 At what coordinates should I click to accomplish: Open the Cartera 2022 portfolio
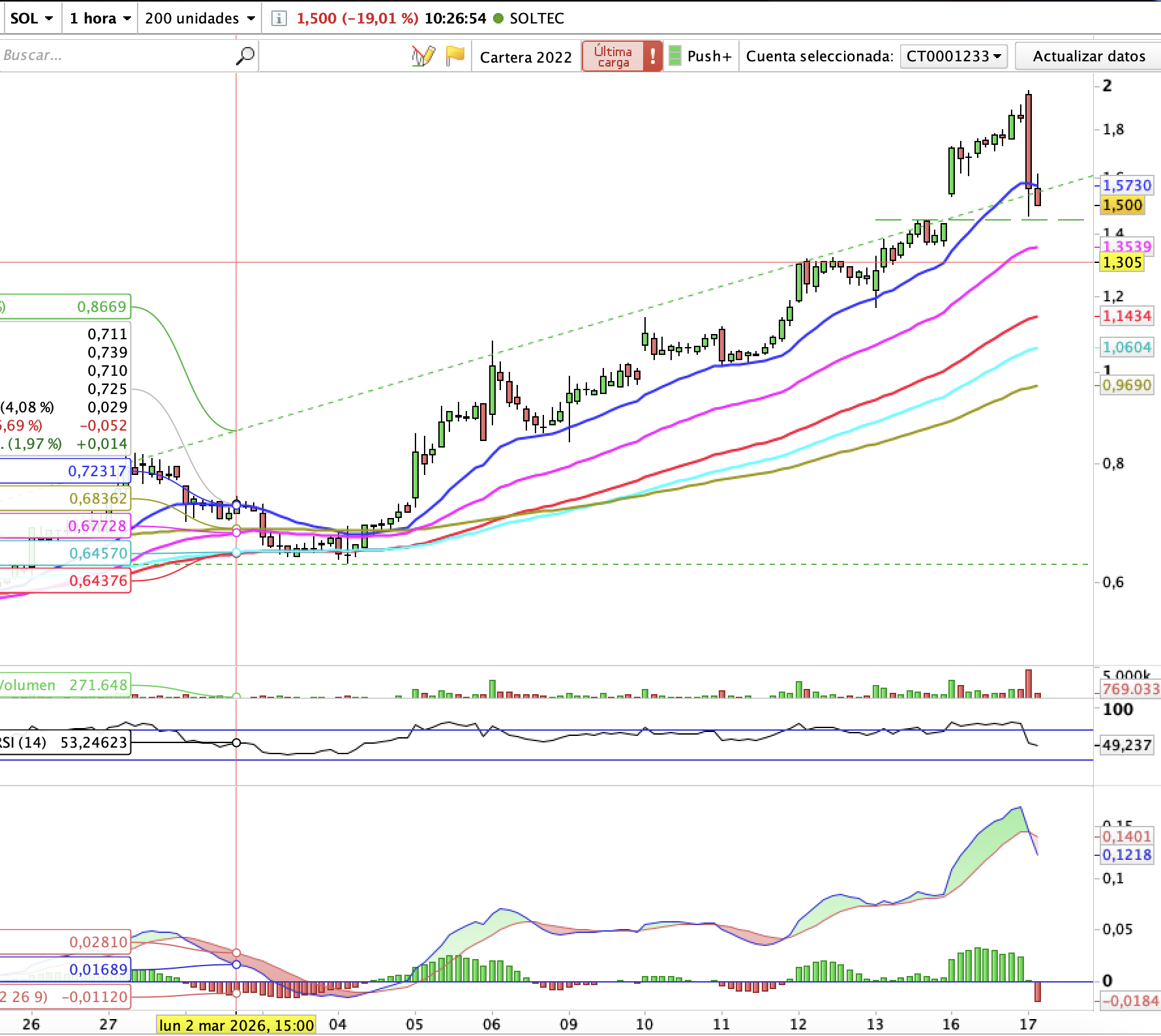click(x=525, y=57)
